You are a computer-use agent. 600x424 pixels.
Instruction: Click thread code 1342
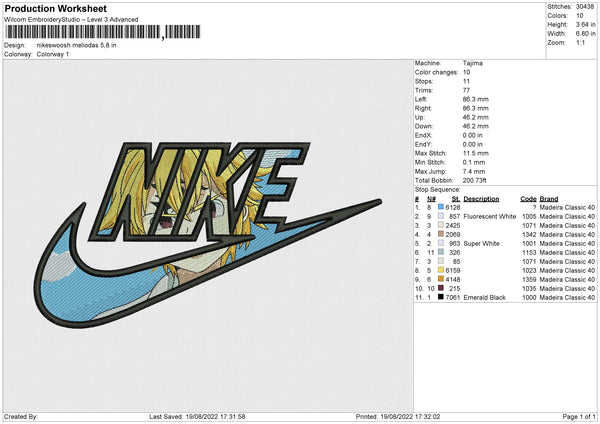[x=529, y=234]
